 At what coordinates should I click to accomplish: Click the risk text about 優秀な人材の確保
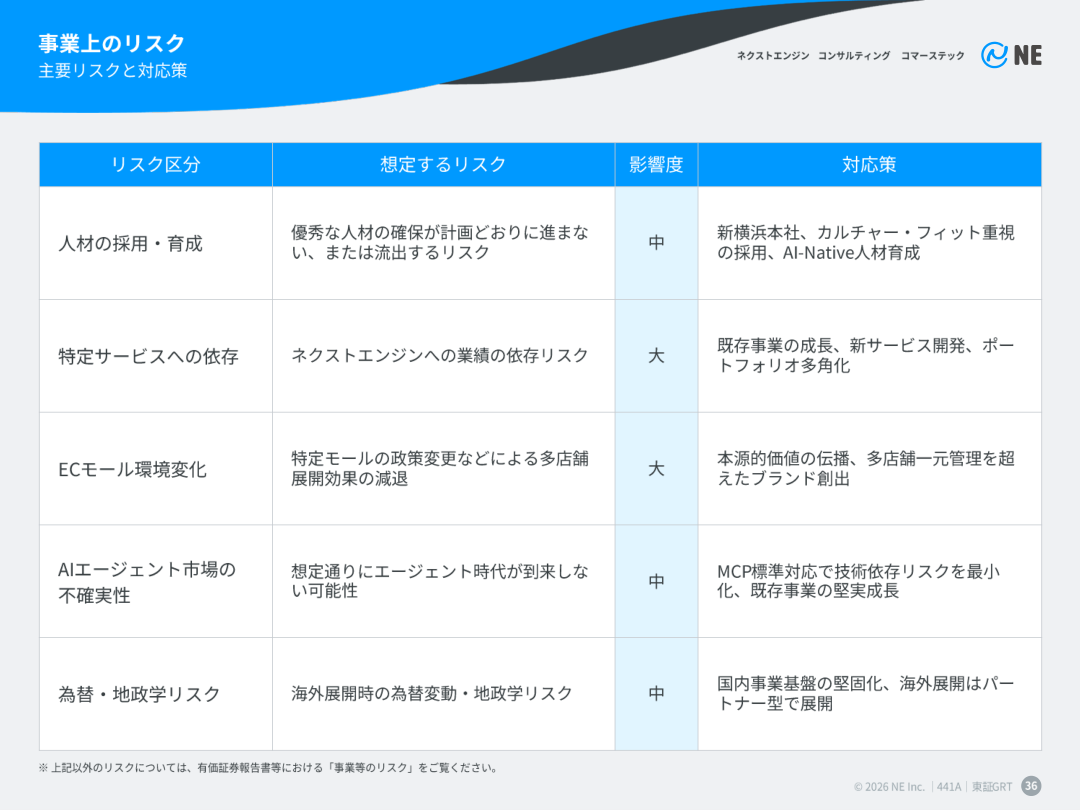444,243
